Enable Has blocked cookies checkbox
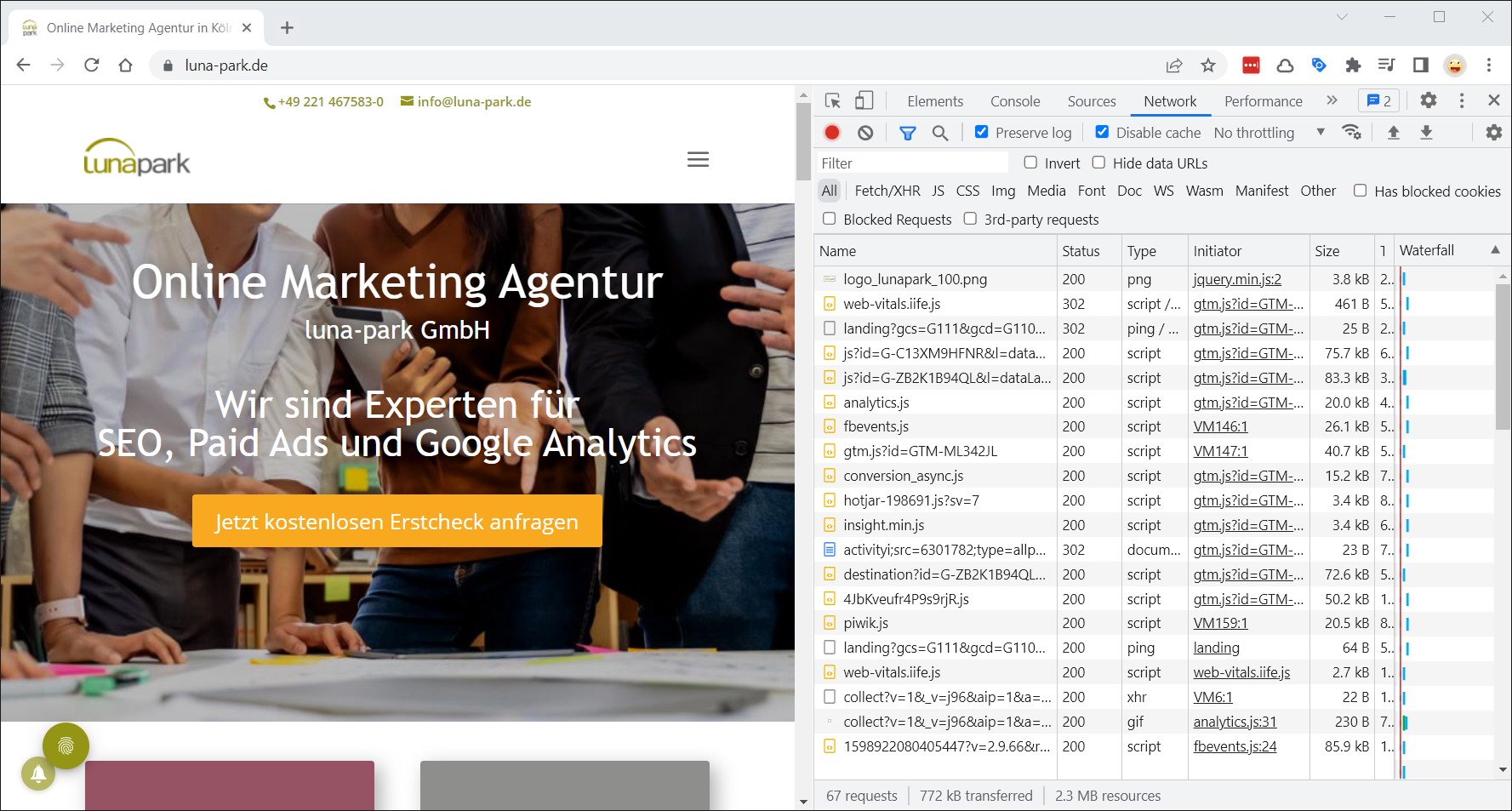The width and height of the screenshot is (1512, 811). click(x=1360, y=191)
